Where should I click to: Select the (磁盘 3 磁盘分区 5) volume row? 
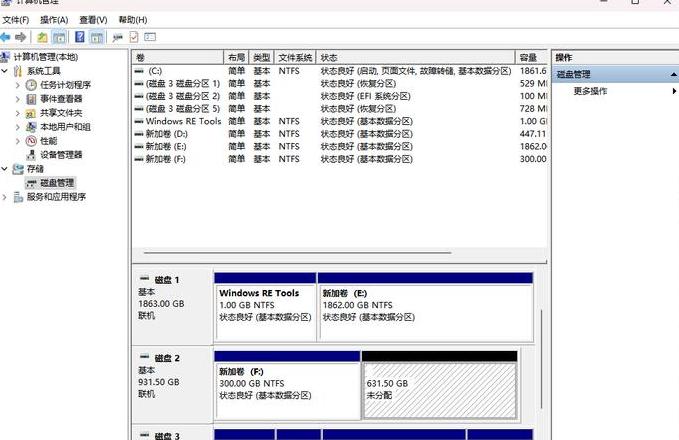pos(340,108)
